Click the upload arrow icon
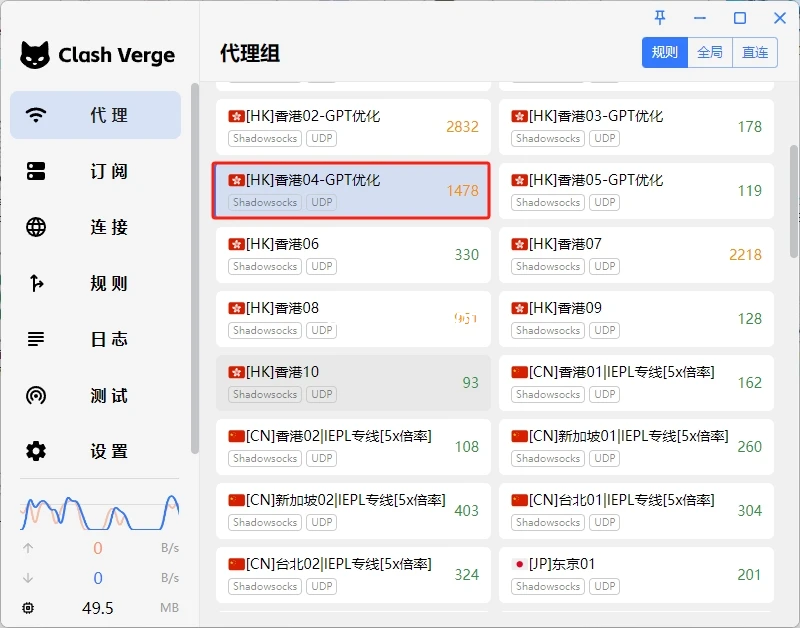This screenshot has height=628, width=800. coord(28,548)
